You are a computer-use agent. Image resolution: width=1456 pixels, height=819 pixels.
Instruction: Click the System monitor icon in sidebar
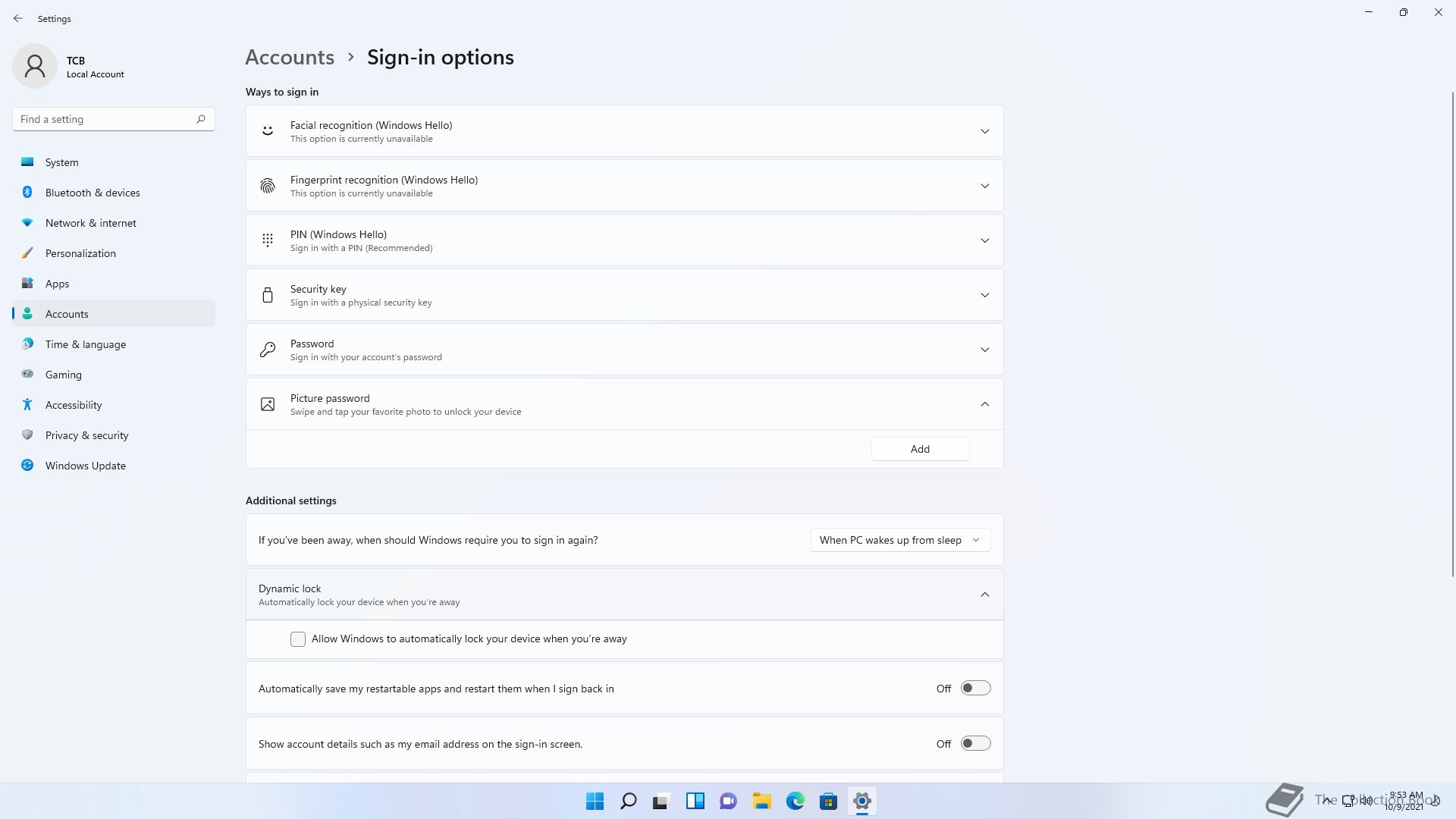tap(27, 162)
